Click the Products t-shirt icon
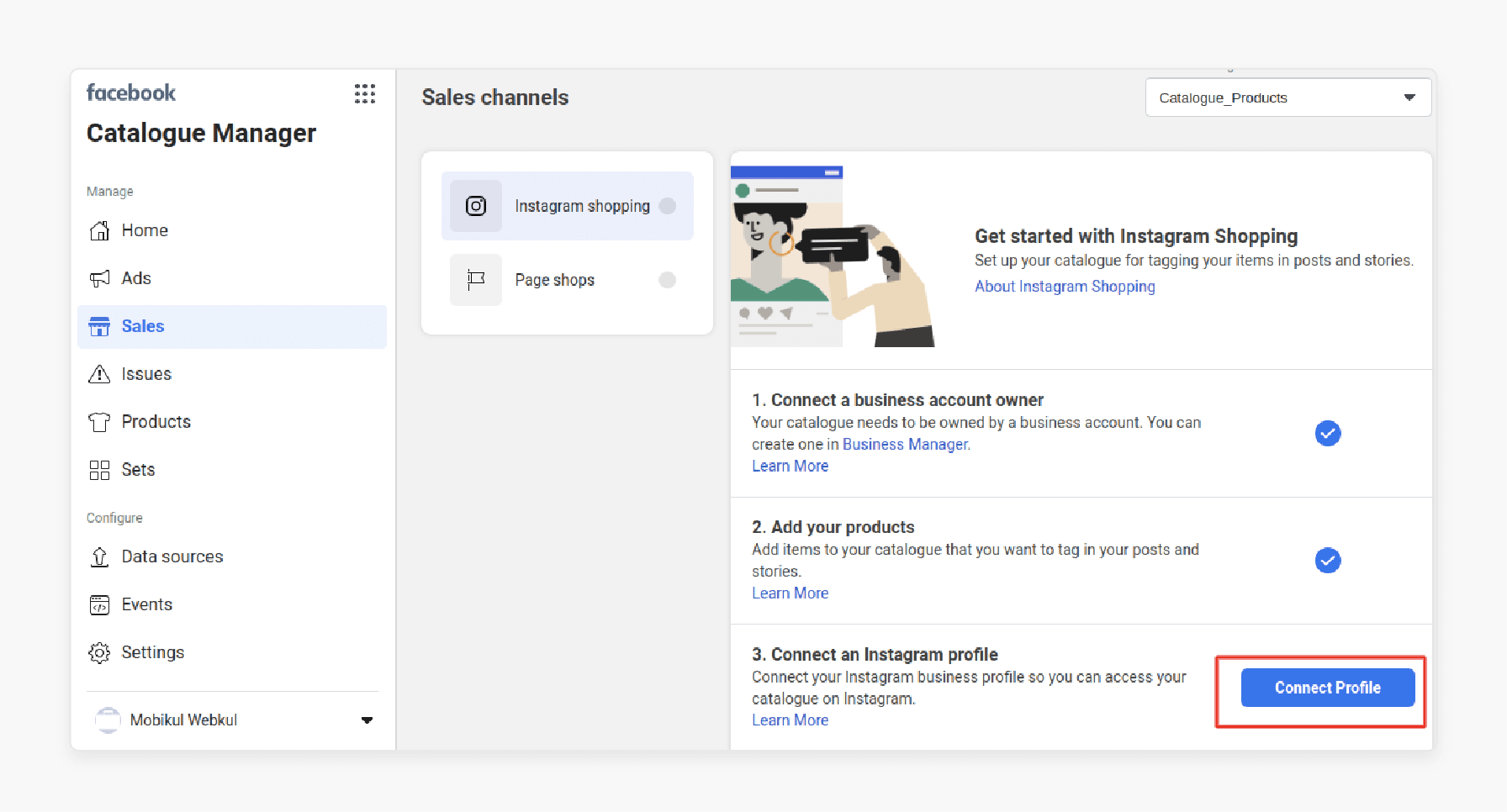Viewport: 1507px width, 812px height. click(99, 422)
